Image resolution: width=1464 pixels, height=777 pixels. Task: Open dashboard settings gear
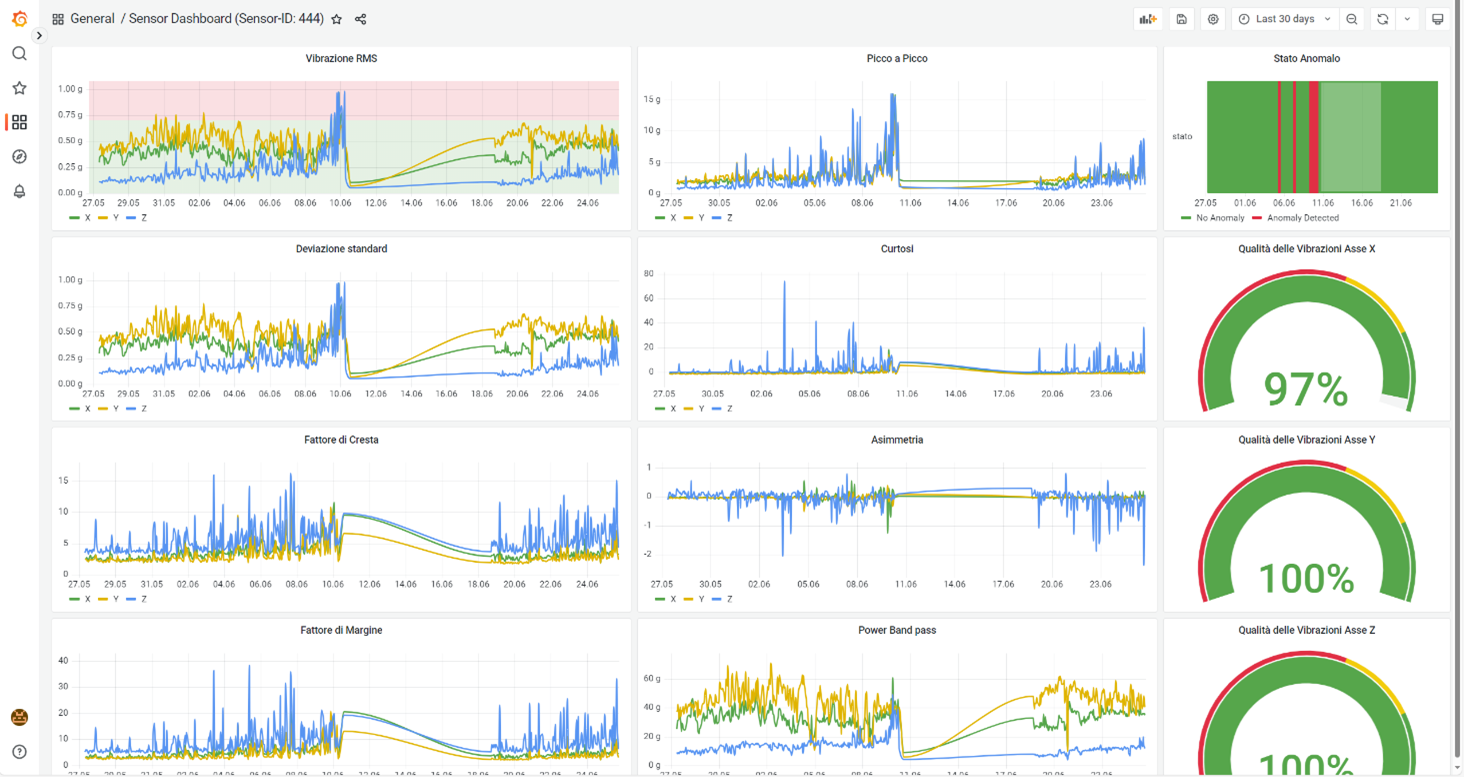(x=1213, y=19)
